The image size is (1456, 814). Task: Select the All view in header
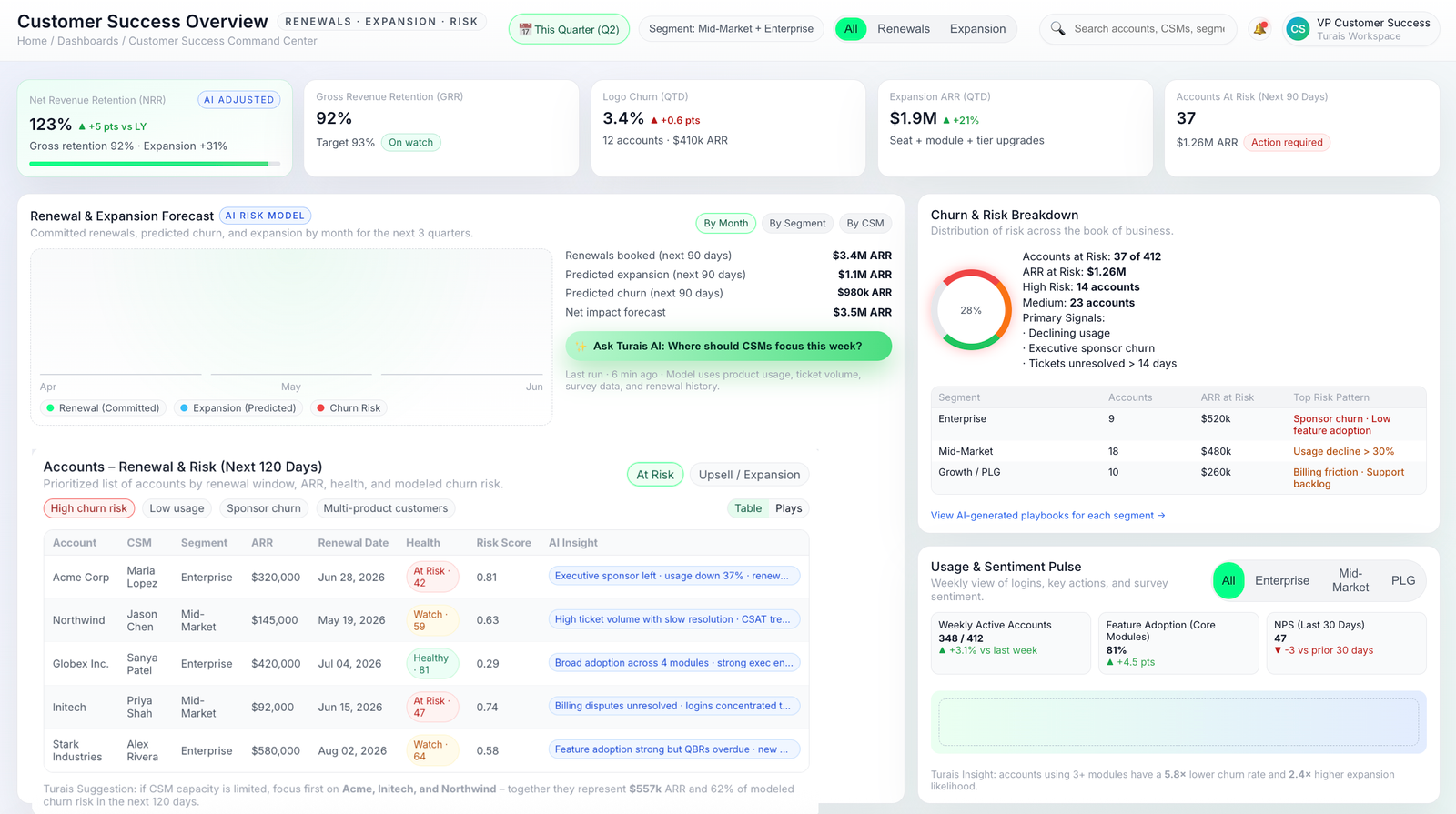pyautogui.click(x=851, y=29)
